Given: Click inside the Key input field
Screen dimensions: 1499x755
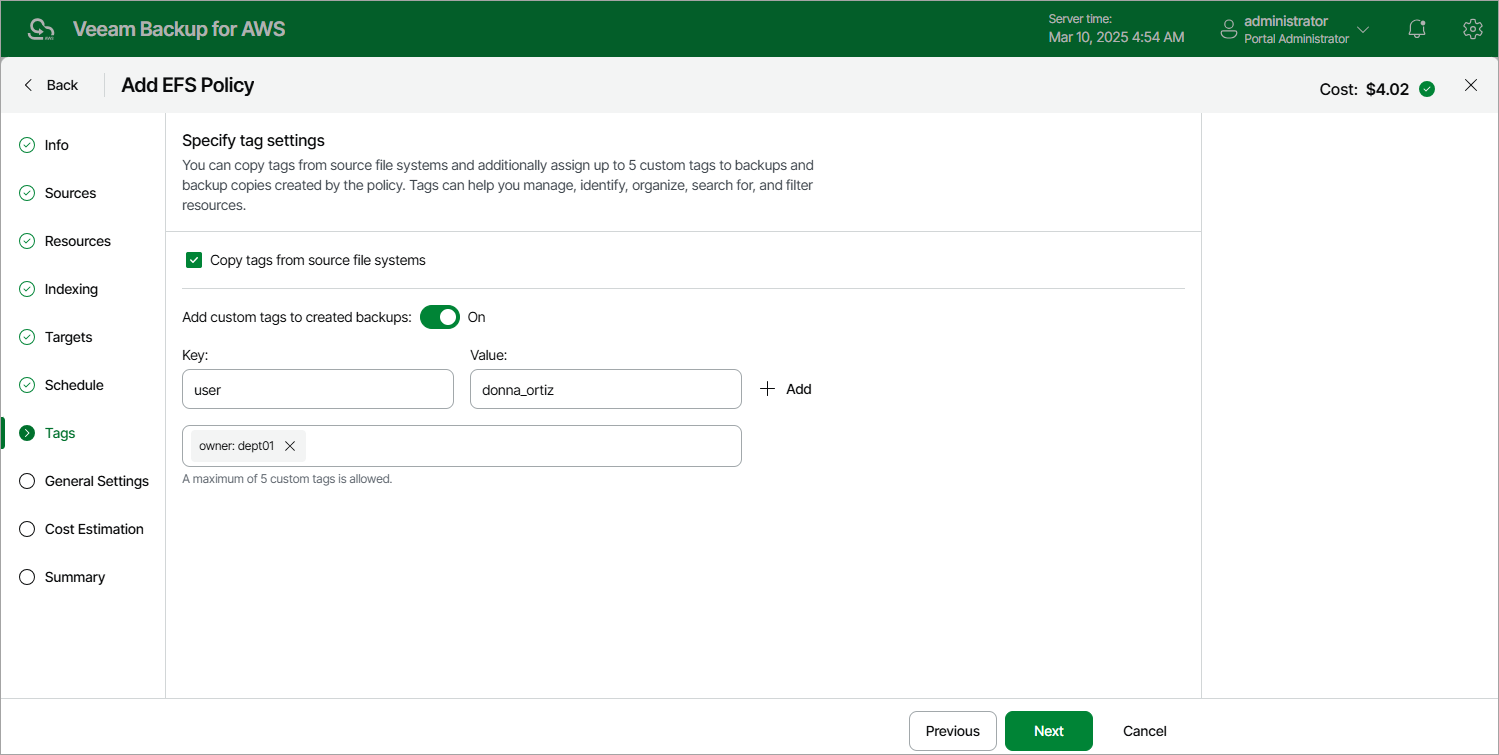Looking at the screenshot, I should [317, 389].
